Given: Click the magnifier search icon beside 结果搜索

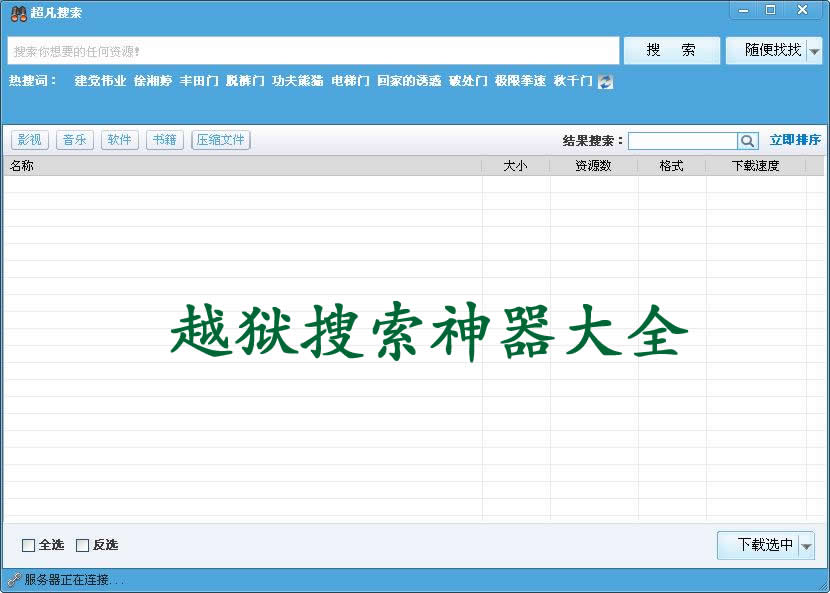Looking at the screenshot, I should tap(747, 140).
